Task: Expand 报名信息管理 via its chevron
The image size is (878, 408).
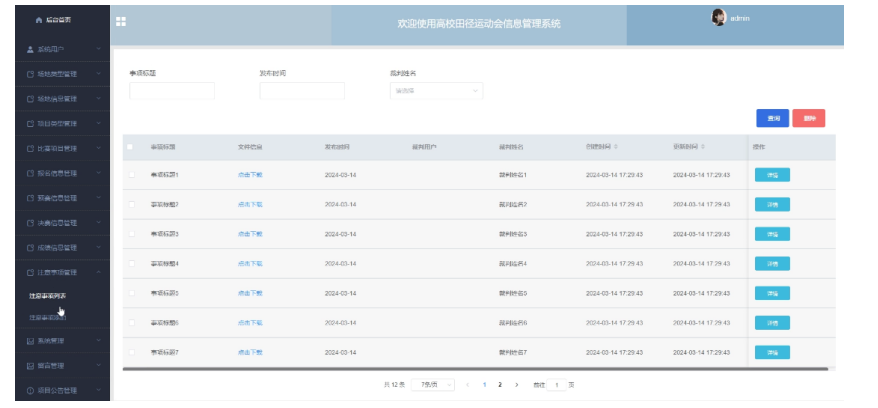Action: 99,173
